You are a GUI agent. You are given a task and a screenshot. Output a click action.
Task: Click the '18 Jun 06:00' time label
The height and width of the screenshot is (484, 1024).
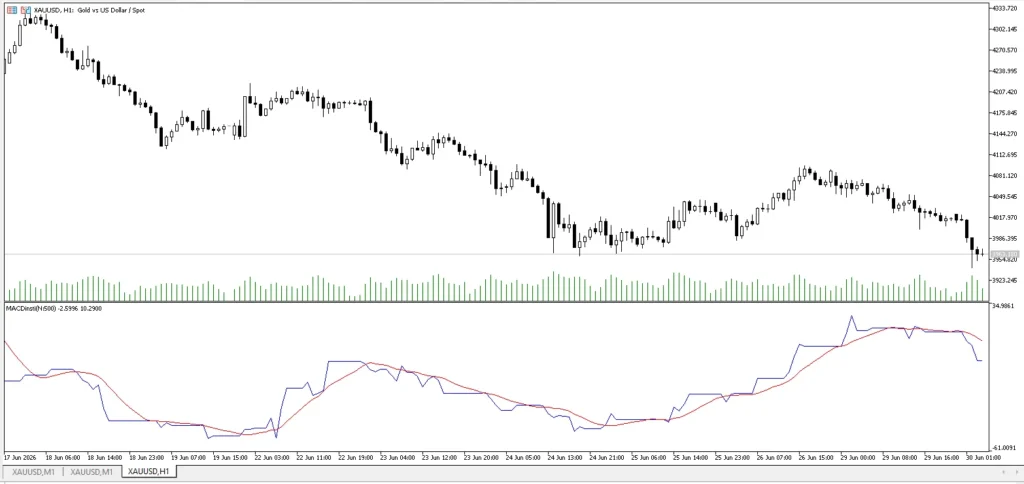[61, 457]
